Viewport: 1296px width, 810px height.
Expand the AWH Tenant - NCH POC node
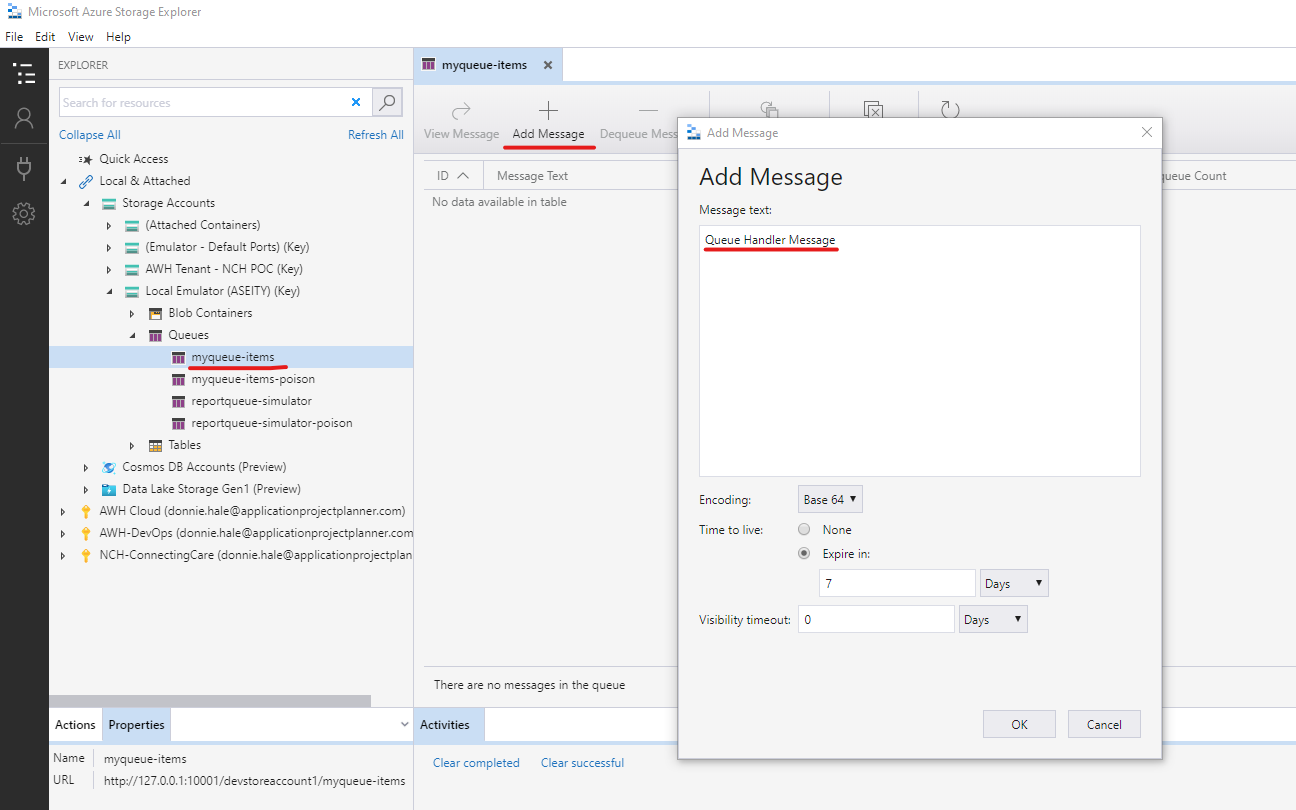(109, 269)
